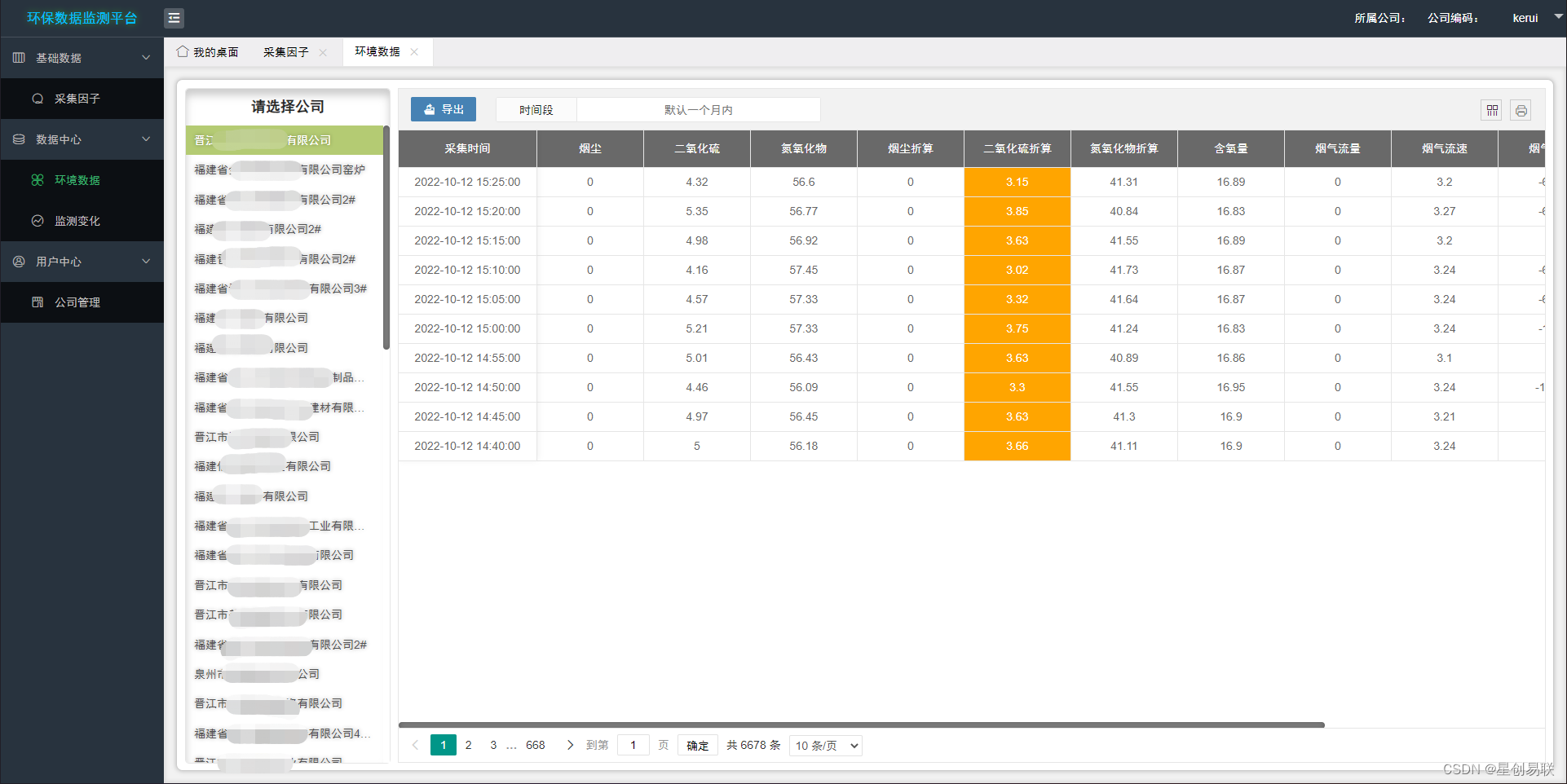Collapse the 基础数据 menu chevron

(146, 58)
